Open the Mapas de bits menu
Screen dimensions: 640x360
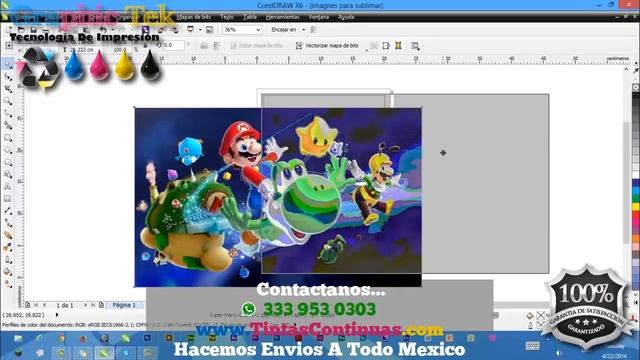193,17
